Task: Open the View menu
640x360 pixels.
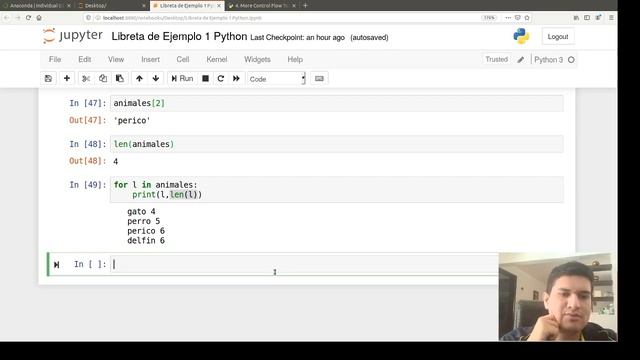Action: click(x=116, y=60)
